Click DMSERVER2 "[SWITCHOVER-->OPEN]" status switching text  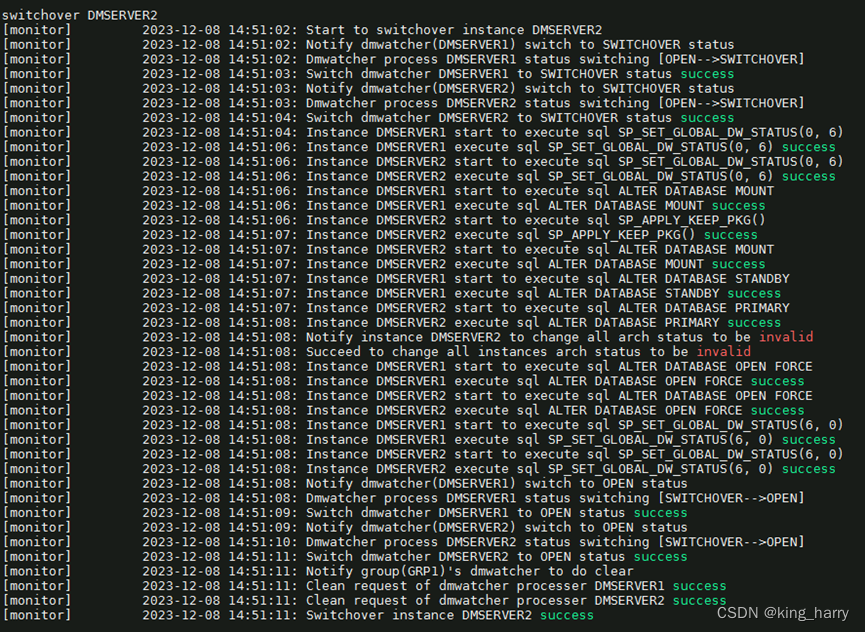click(x=731, y=542)
